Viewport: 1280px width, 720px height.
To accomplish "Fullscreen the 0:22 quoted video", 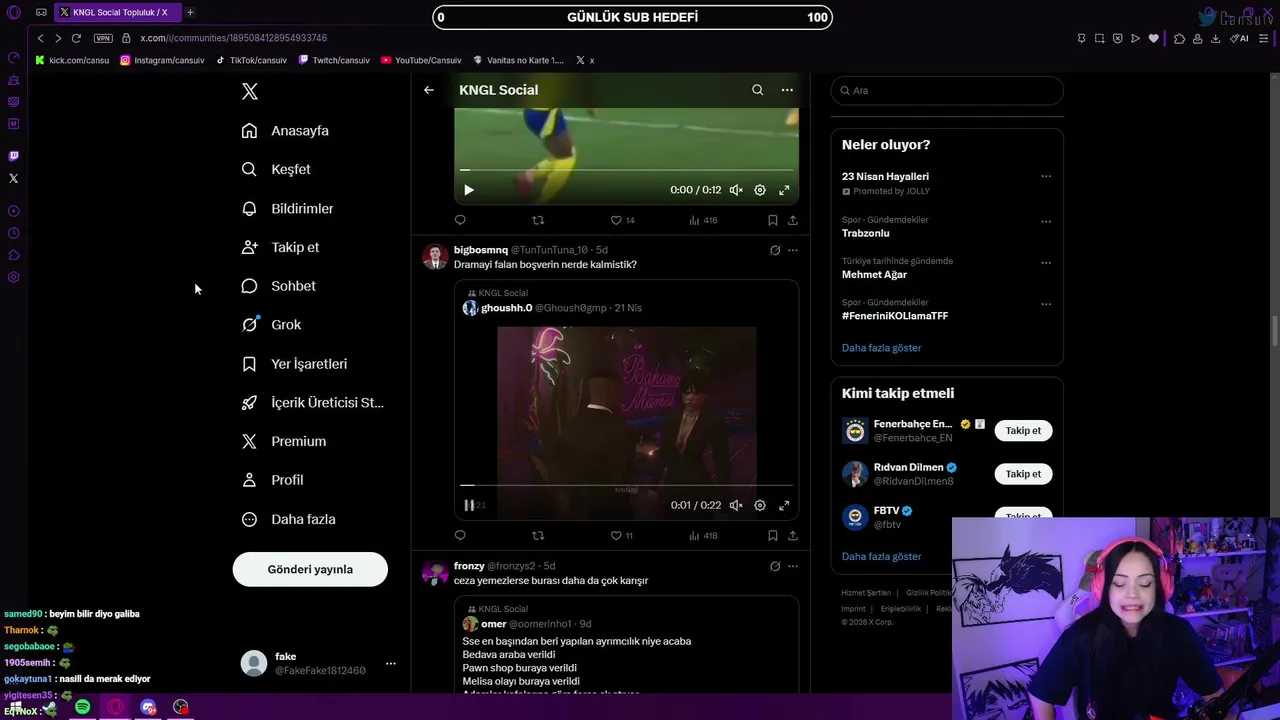I will pos(784,505).
